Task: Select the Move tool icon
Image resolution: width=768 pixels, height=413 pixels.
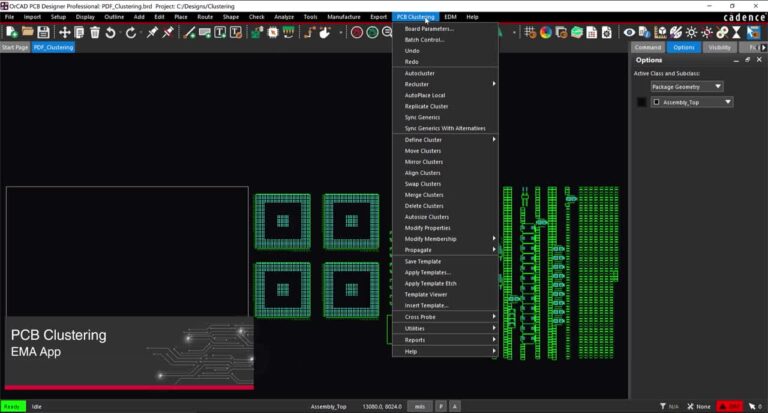Action: (64, 32)
